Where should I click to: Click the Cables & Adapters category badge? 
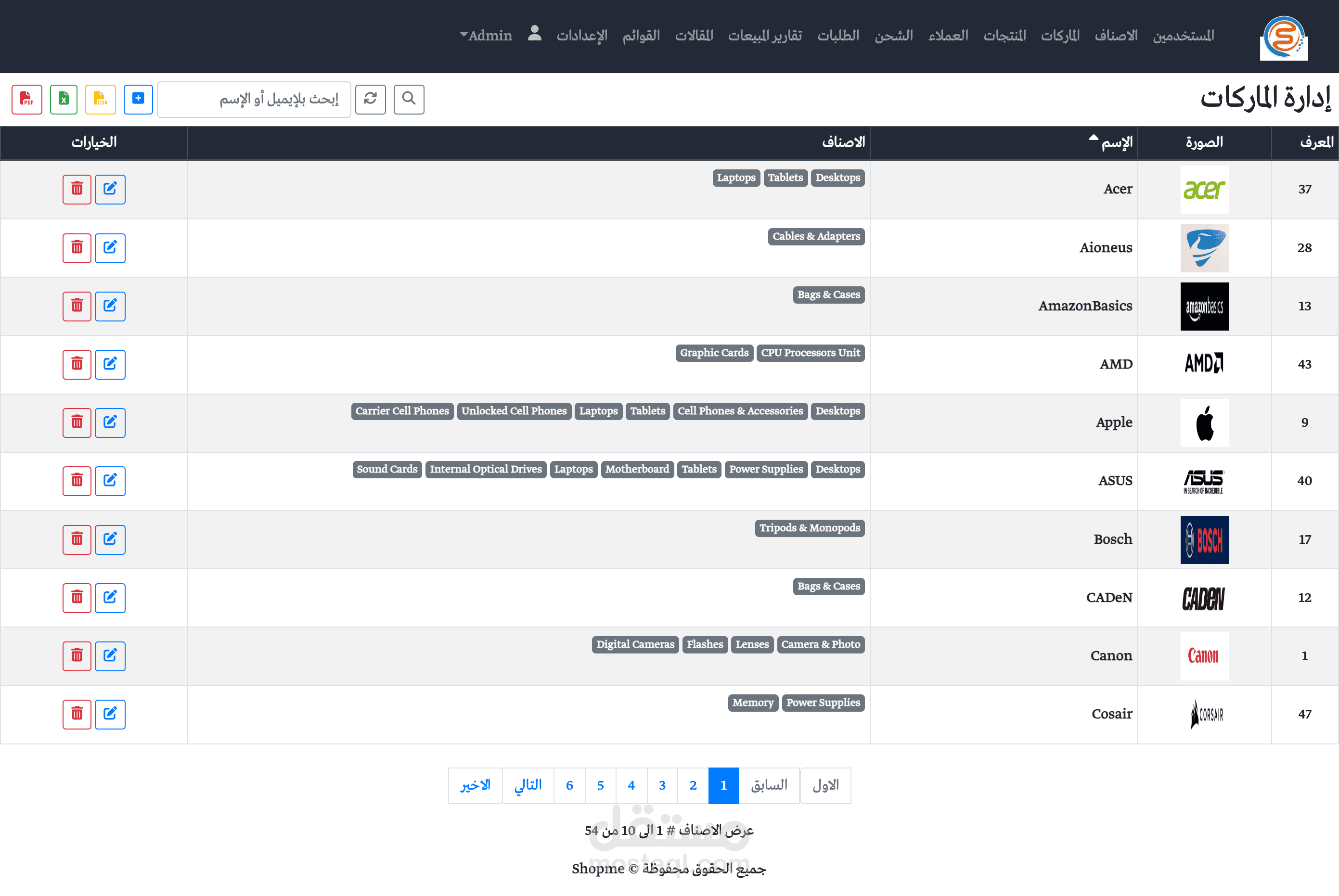[816, 236]
